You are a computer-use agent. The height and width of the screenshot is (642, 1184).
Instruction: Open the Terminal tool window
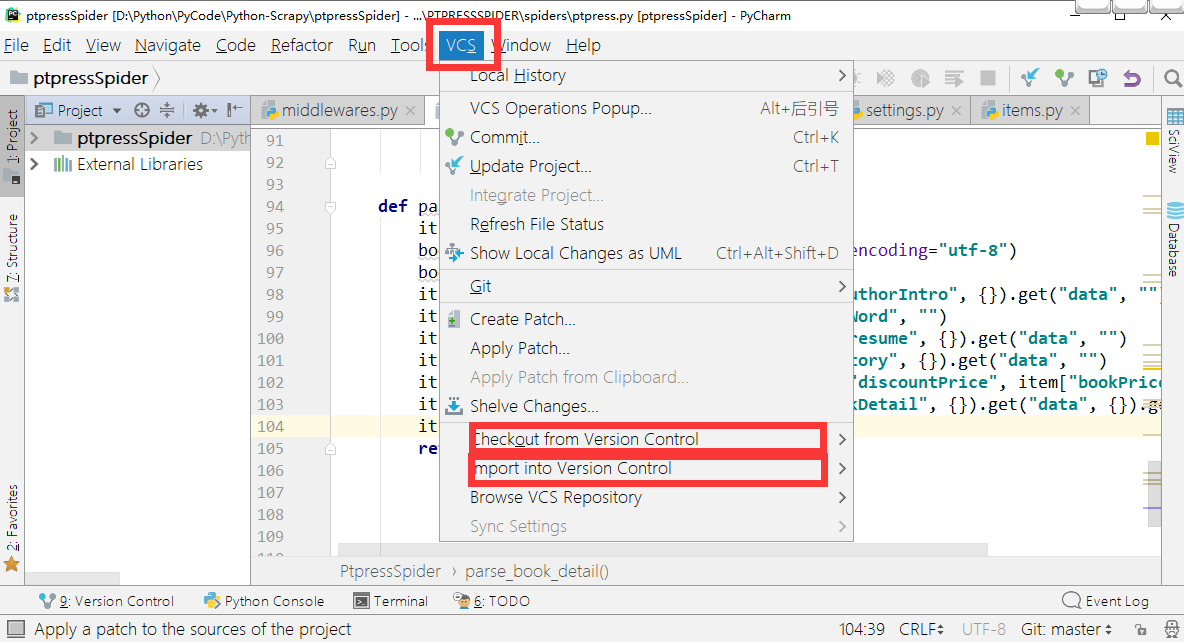tap(391, 601)
